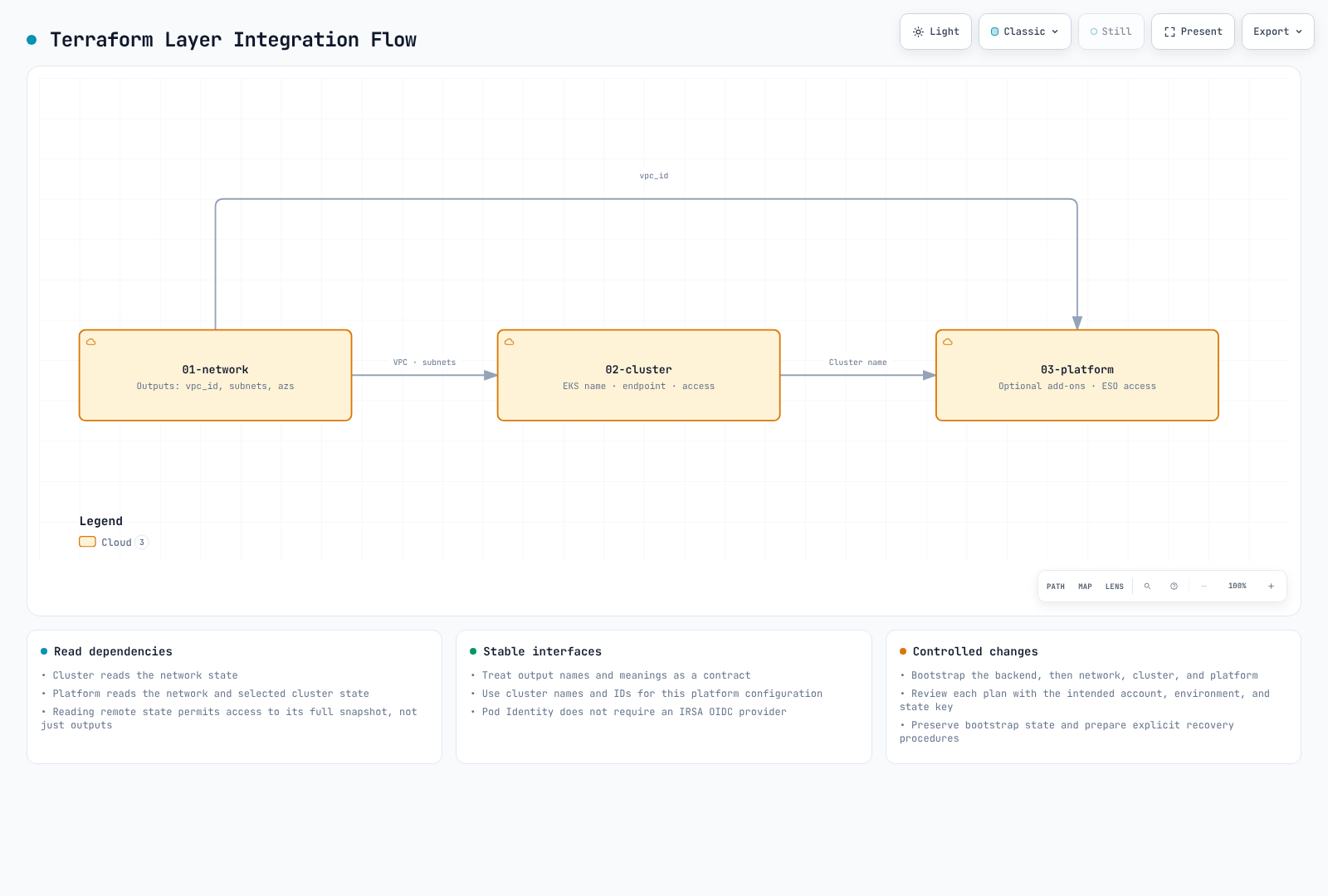
Task: Open the help question-mark icon
Action: [x=1174, y=587]
